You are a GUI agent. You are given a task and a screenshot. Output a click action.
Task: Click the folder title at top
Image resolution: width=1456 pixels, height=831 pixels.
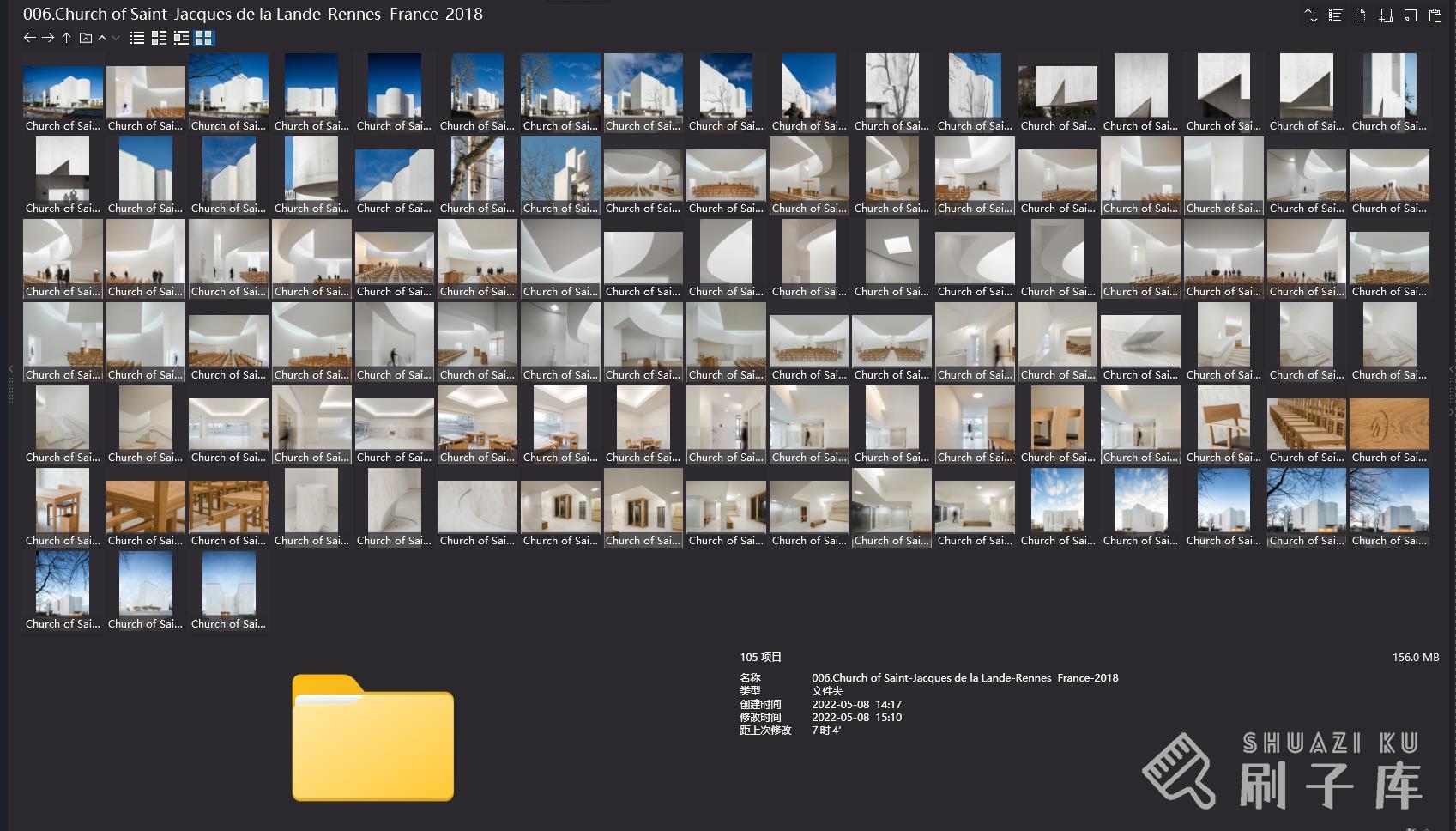252,14
